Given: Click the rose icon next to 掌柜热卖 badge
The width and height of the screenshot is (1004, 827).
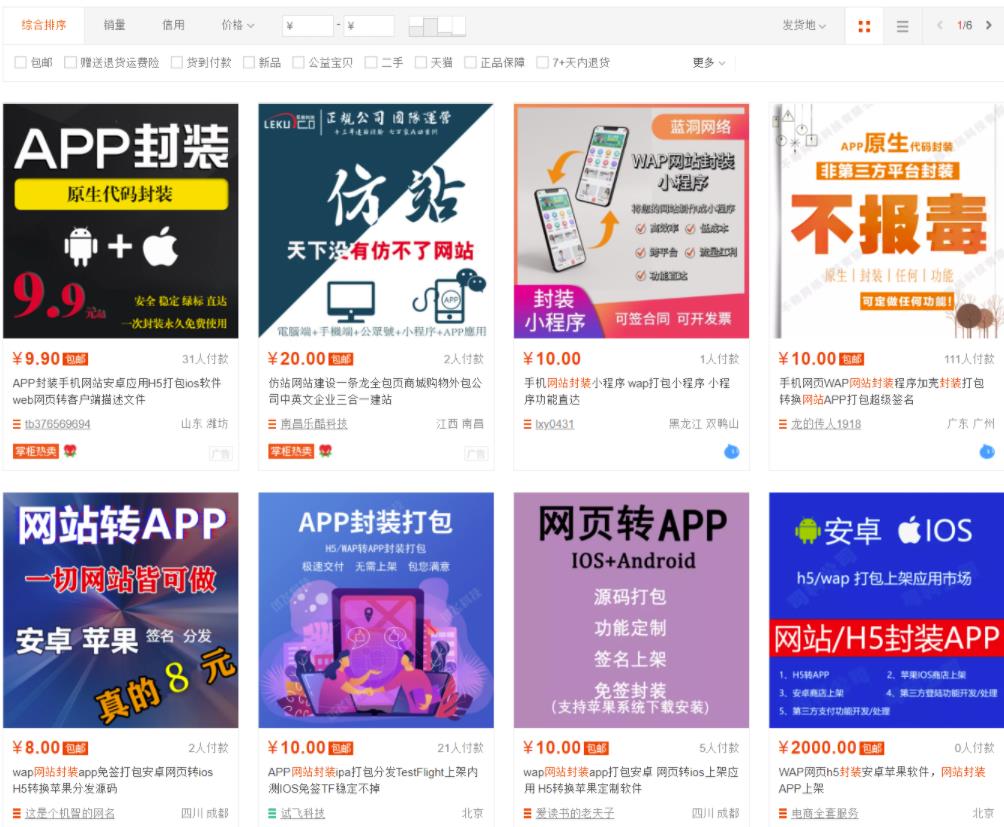Looking at the screenshot, I should click(x=70, y=452).
